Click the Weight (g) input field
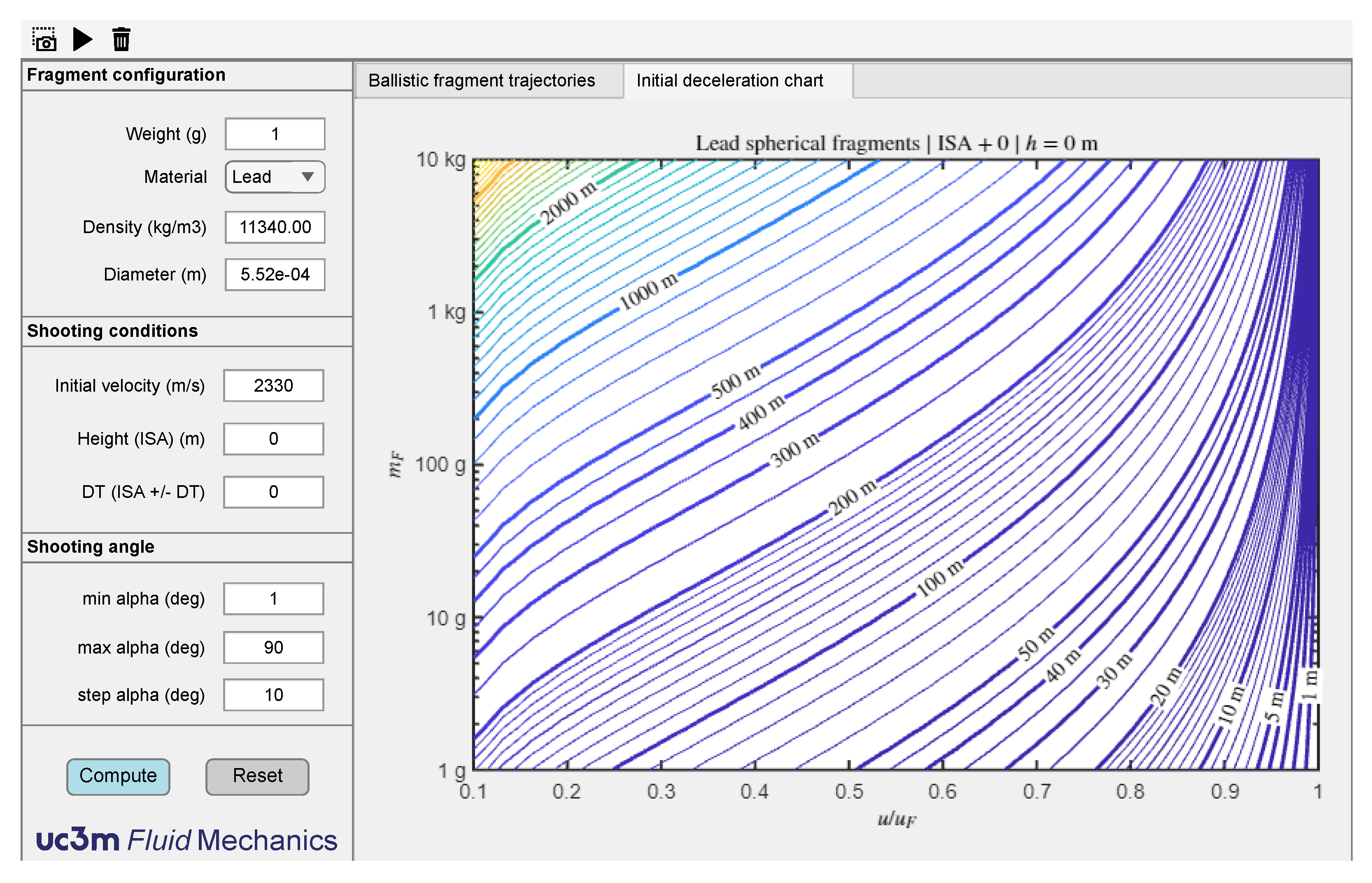Screen dimensions: 1372x883 tap(275, 134)
